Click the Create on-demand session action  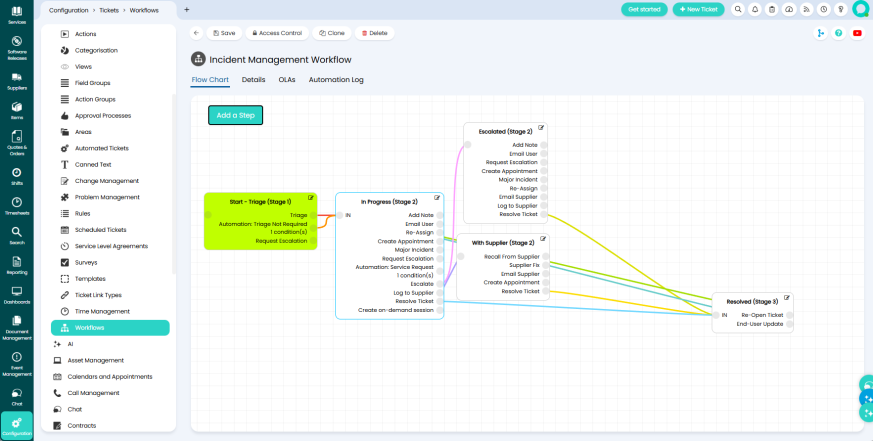pos(396,310)
